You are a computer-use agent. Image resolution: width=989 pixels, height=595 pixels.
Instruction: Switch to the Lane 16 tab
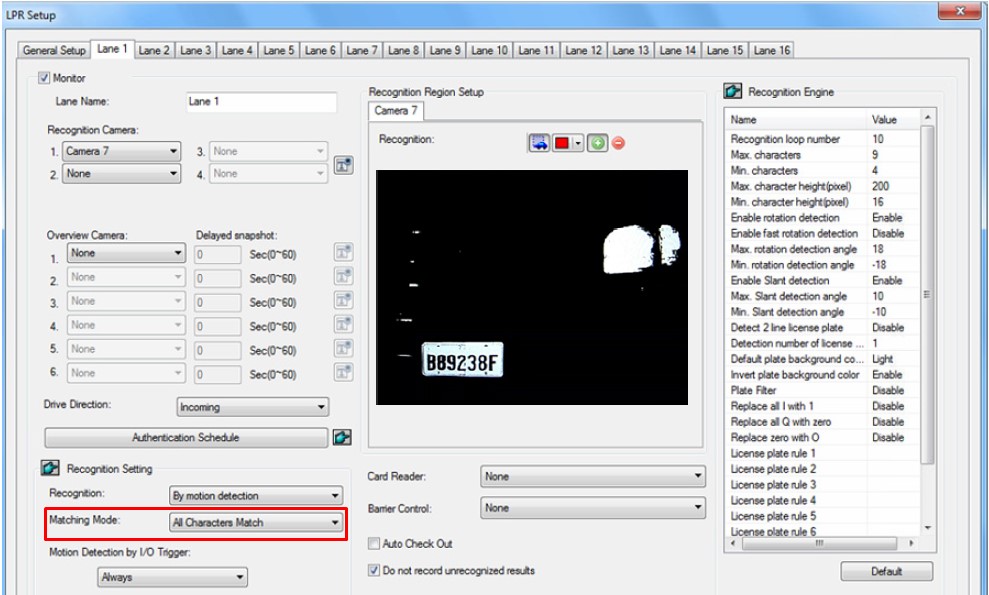tap(771, 50)
